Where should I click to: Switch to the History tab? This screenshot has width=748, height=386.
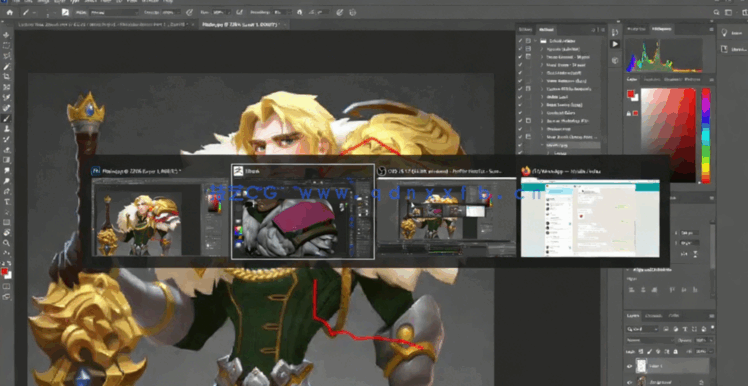point(525,30)
